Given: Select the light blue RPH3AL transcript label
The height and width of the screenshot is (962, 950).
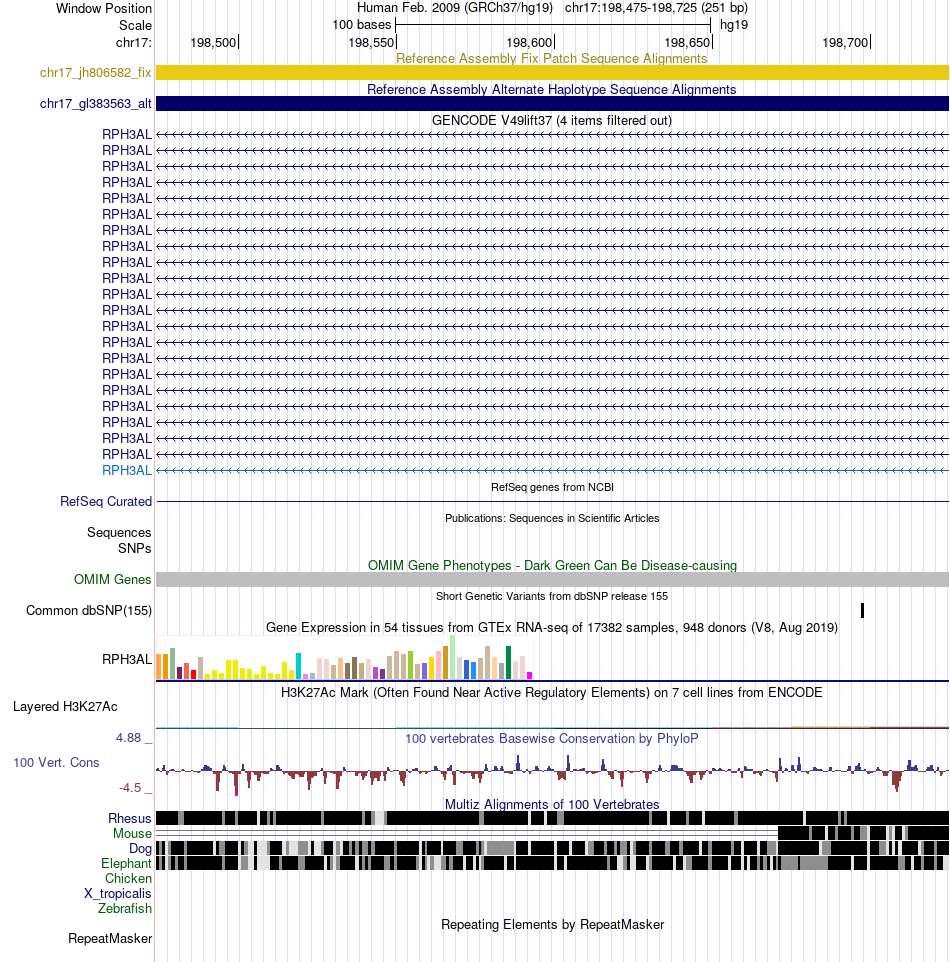Looking at the screenshot, I should click(126, 471).
